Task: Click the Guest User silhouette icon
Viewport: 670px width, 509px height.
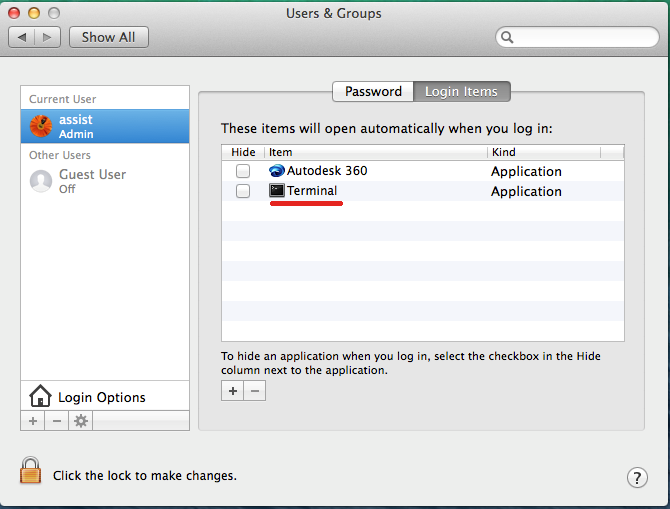Action: (41, 181)
